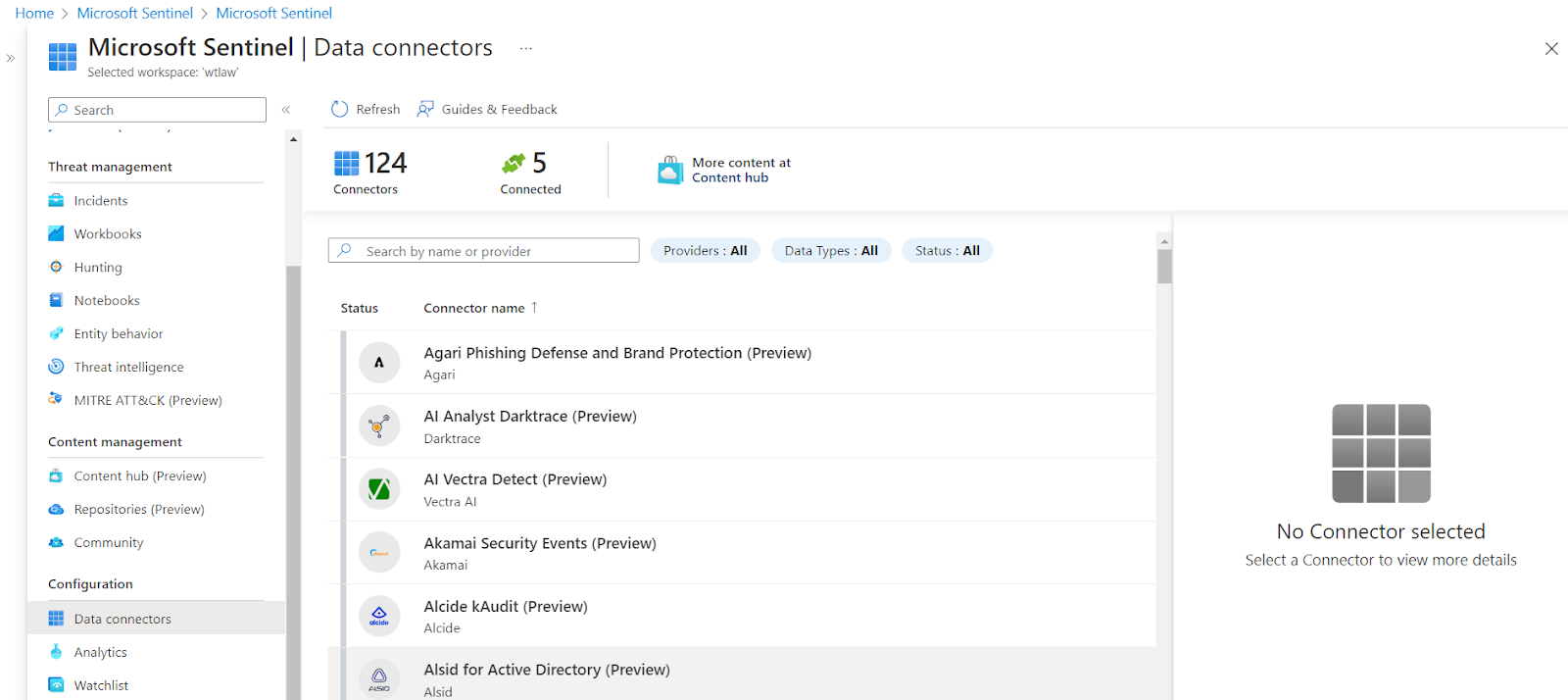Select Workbooks in Threat management menu

tap(107, 234)
